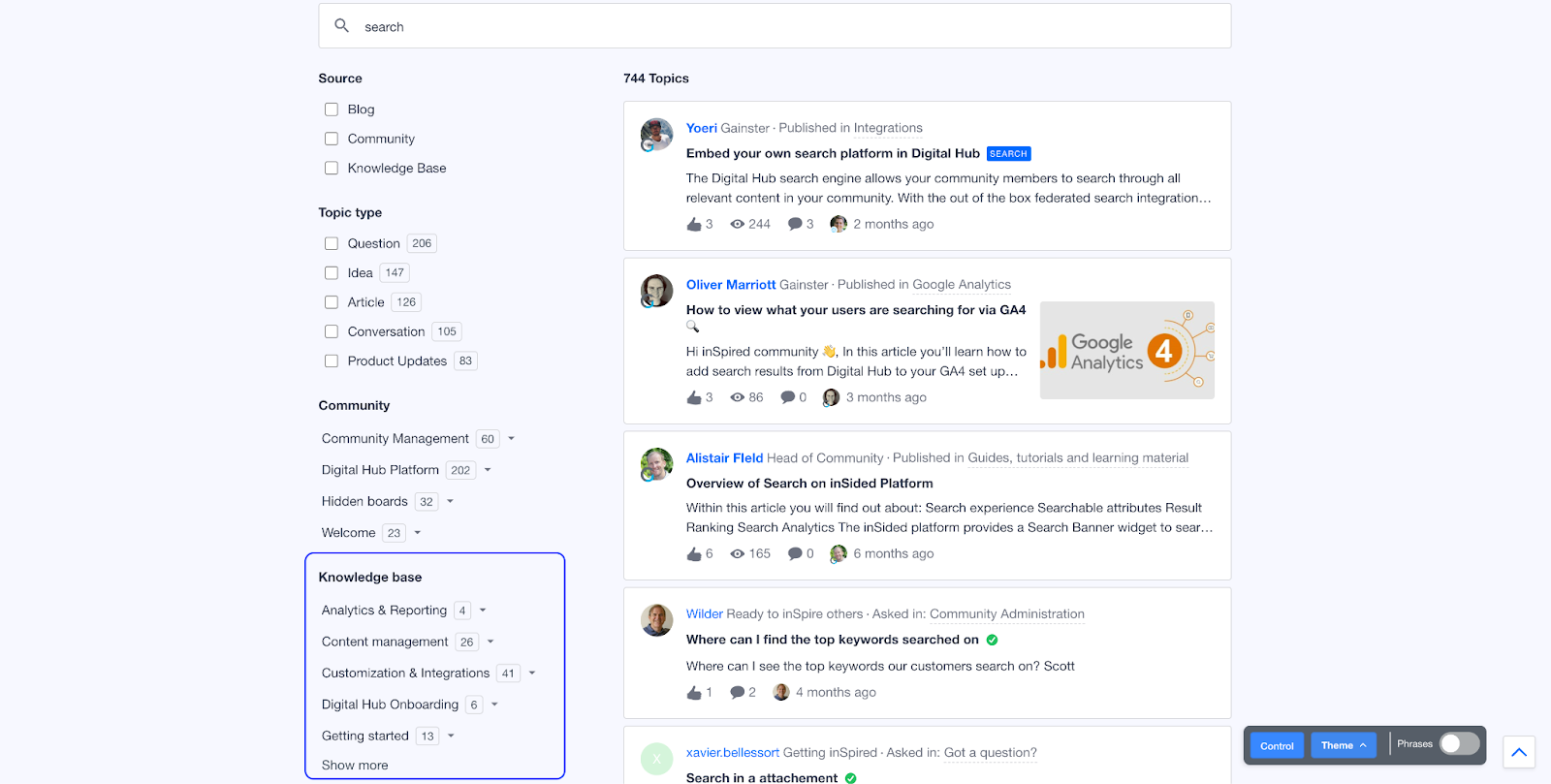The height and width of the screenshot is (784, 1551).
Task: Check the Idea topic type checkbox
Action: coord(332,273)
